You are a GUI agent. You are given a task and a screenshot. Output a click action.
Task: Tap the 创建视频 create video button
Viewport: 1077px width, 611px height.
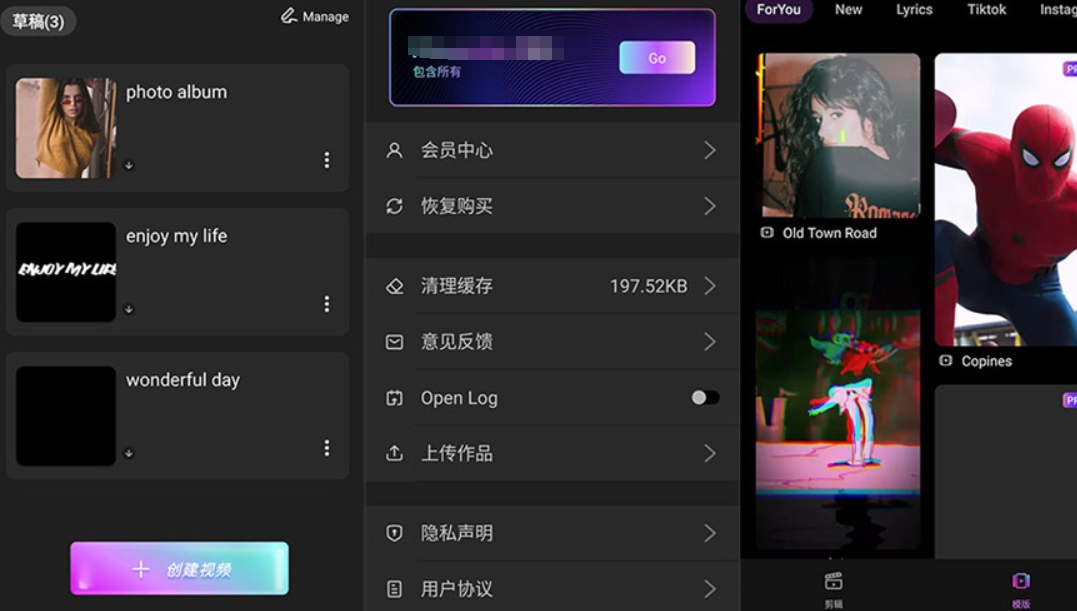point(178,567)
